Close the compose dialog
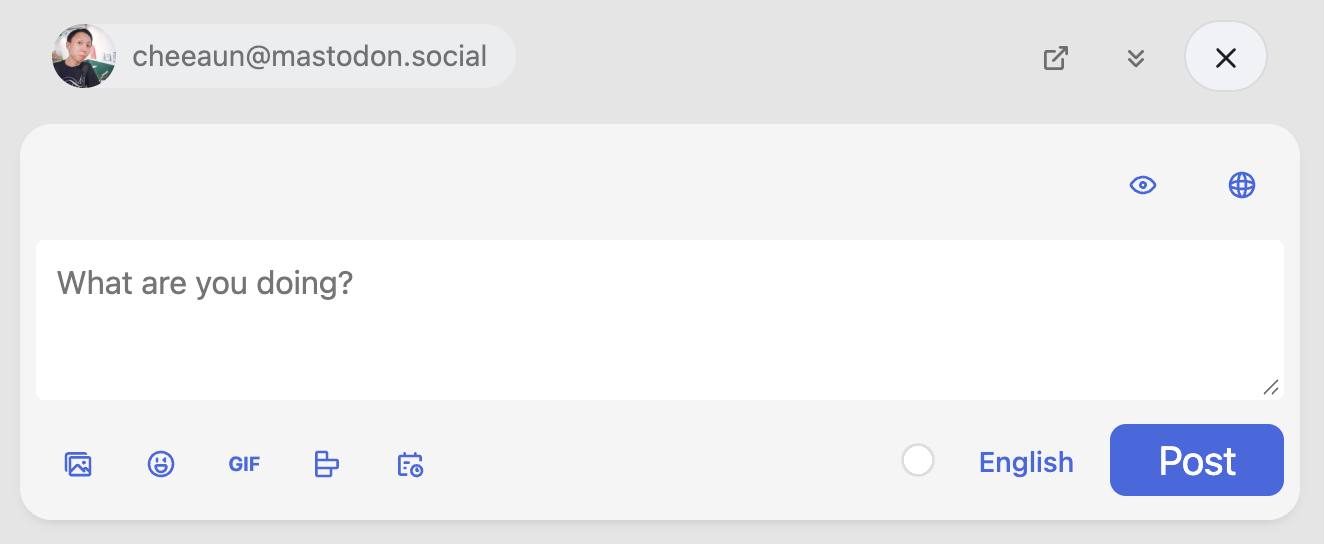This screenshot has height=544, width=1324. tap(1226, 57)
